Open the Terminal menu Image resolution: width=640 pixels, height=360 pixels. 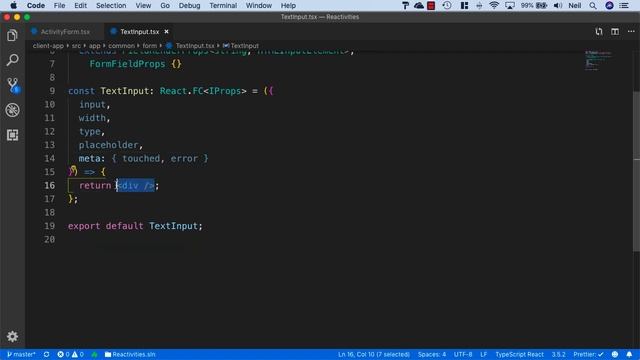(223, 5)
